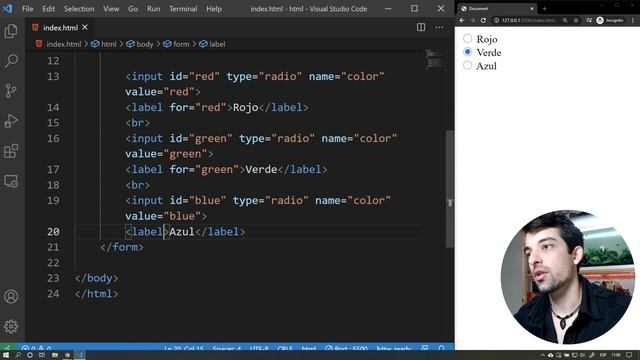The width and height of the screenshot is (640, 360).
Task: Click the editor vertical scrollbar
Action: (x=449, y=189)
